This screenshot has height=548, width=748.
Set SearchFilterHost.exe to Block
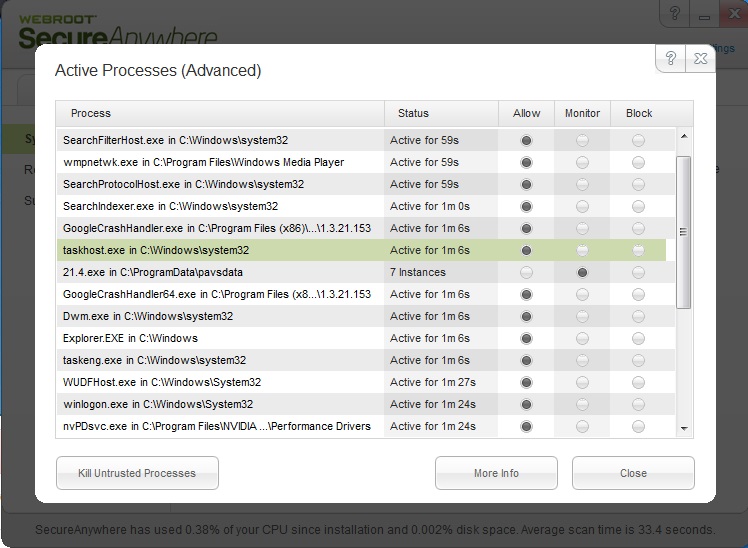coord(638,141)
